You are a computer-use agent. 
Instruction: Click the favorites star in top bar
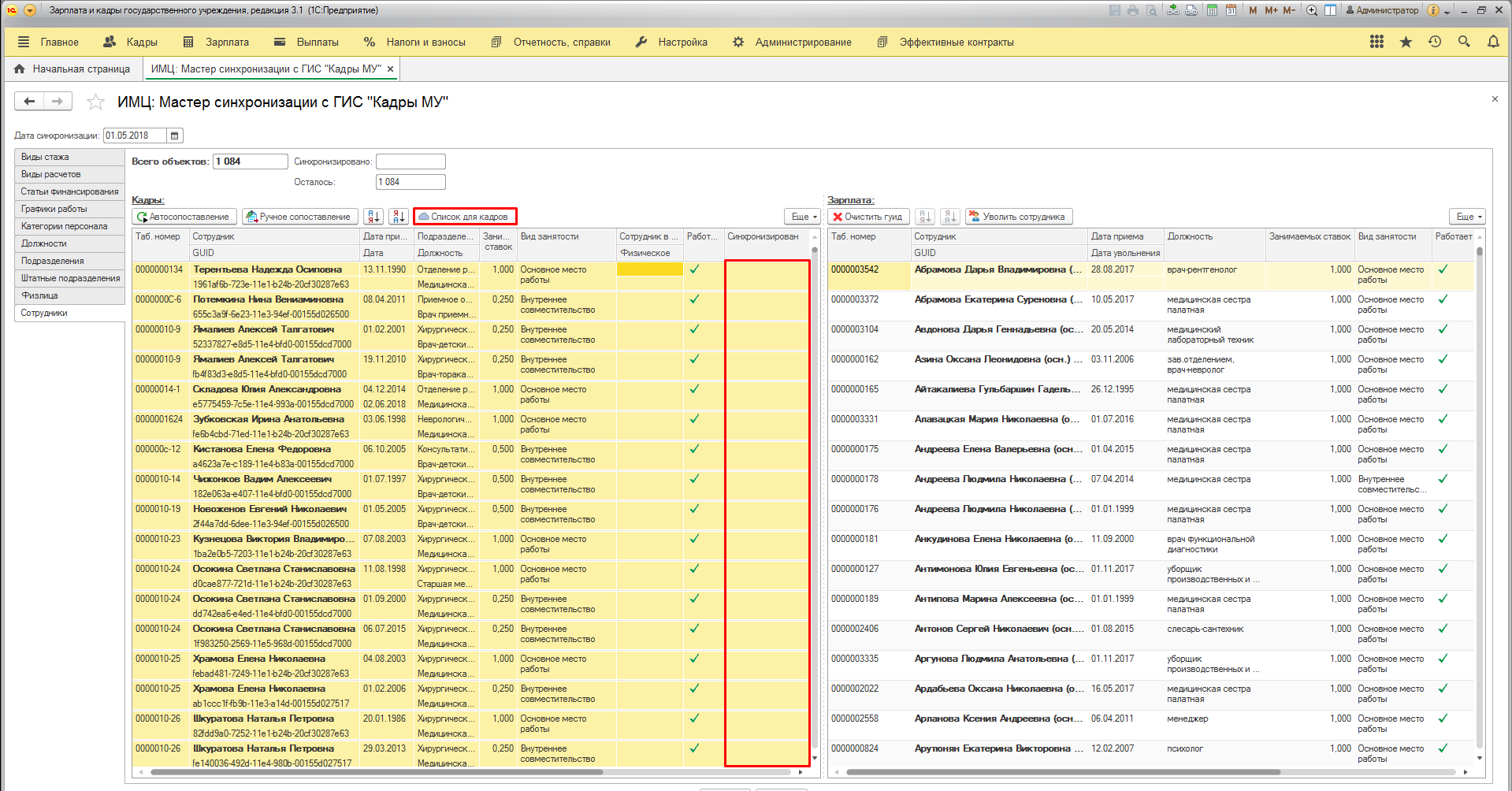pos(1406,42)
